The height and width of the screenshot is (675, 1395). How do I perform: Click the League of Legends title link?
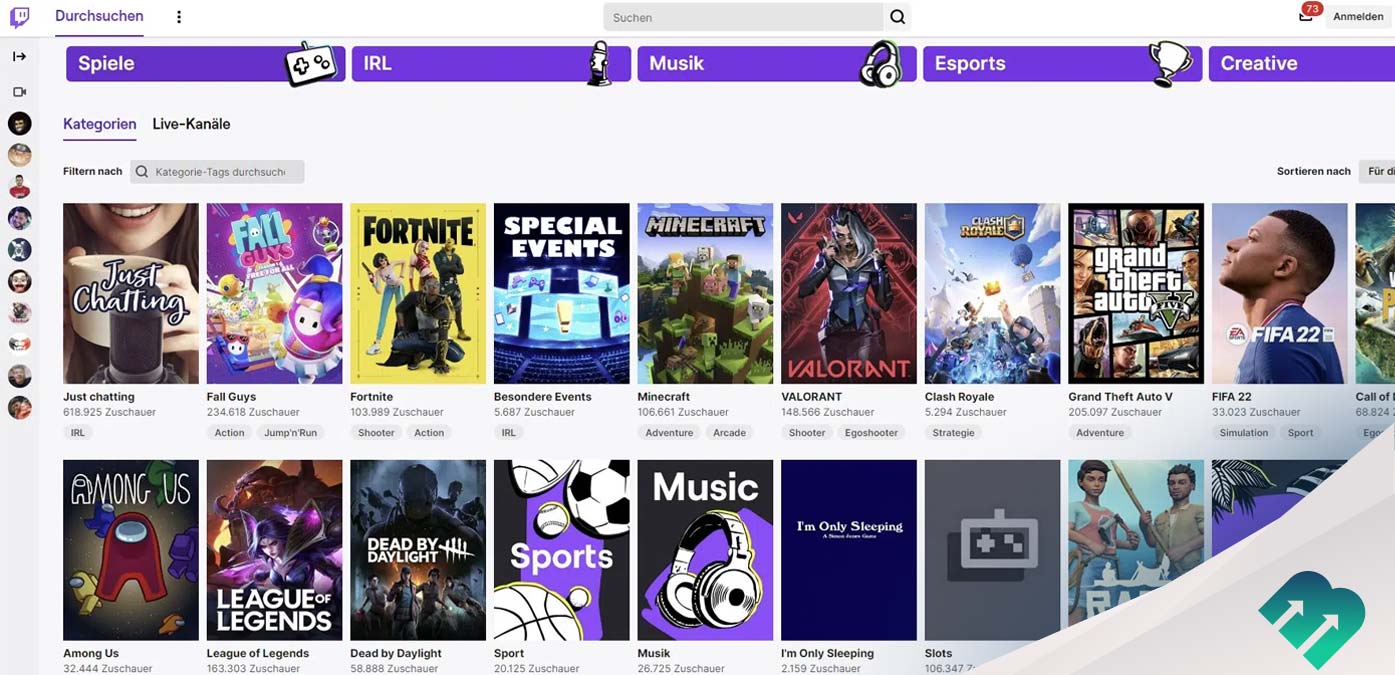258,654
